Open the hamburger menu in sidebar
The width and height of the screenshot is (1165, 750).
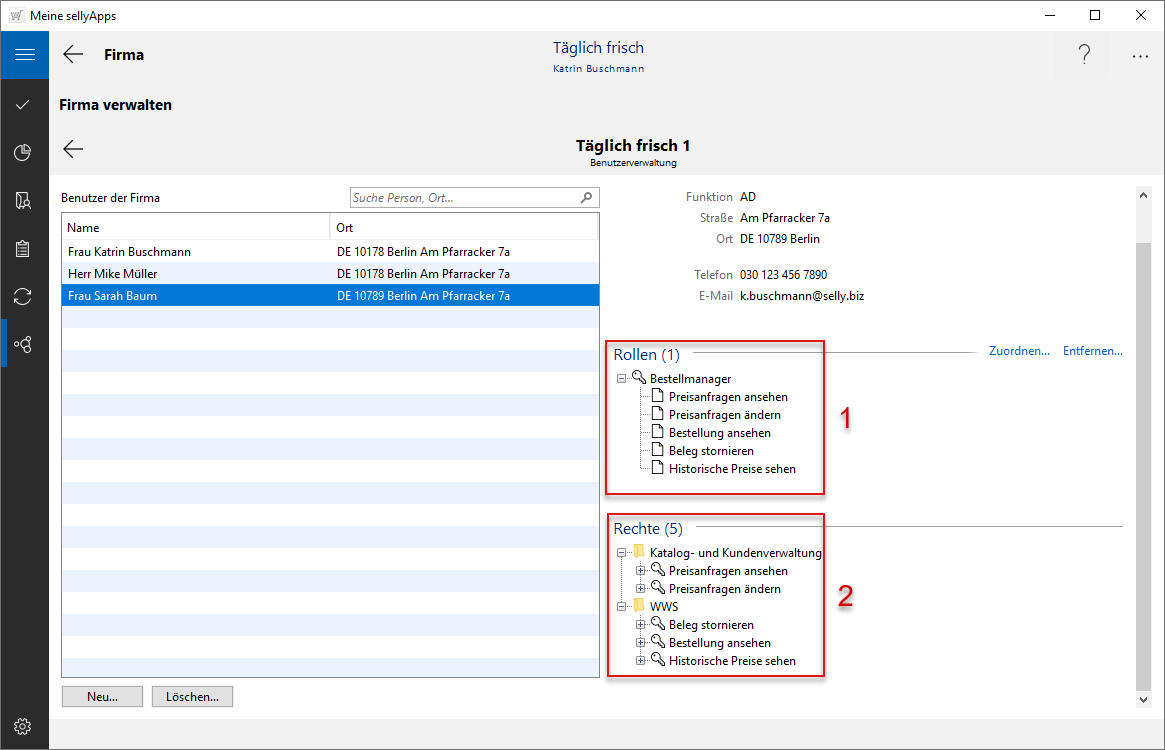coord(24,55)
